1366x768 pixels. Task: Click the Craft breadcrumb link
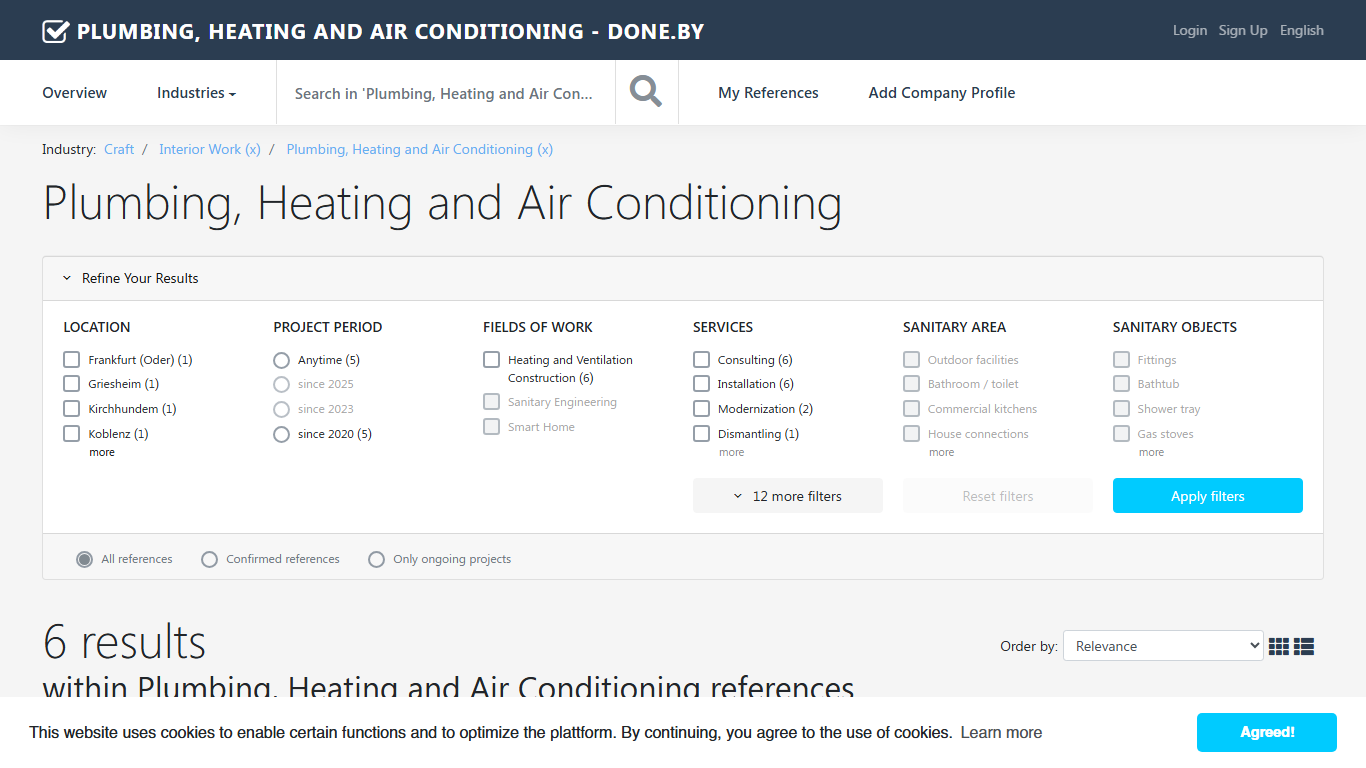pos(119,149)
